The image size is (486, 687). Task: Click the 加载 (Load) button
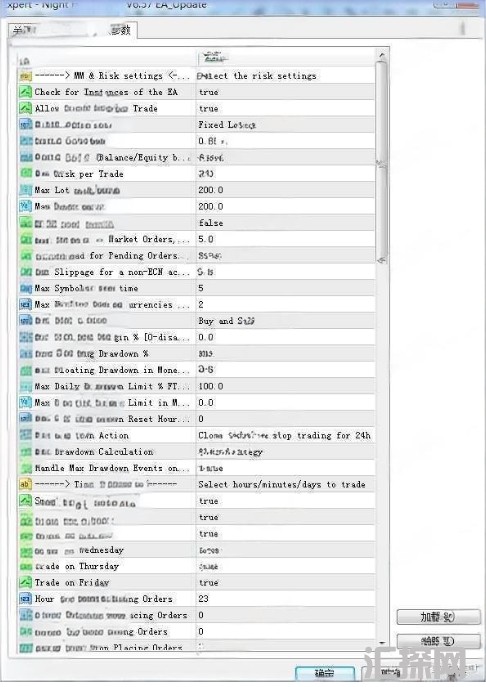pyautogui.click(x=438, y=617)
